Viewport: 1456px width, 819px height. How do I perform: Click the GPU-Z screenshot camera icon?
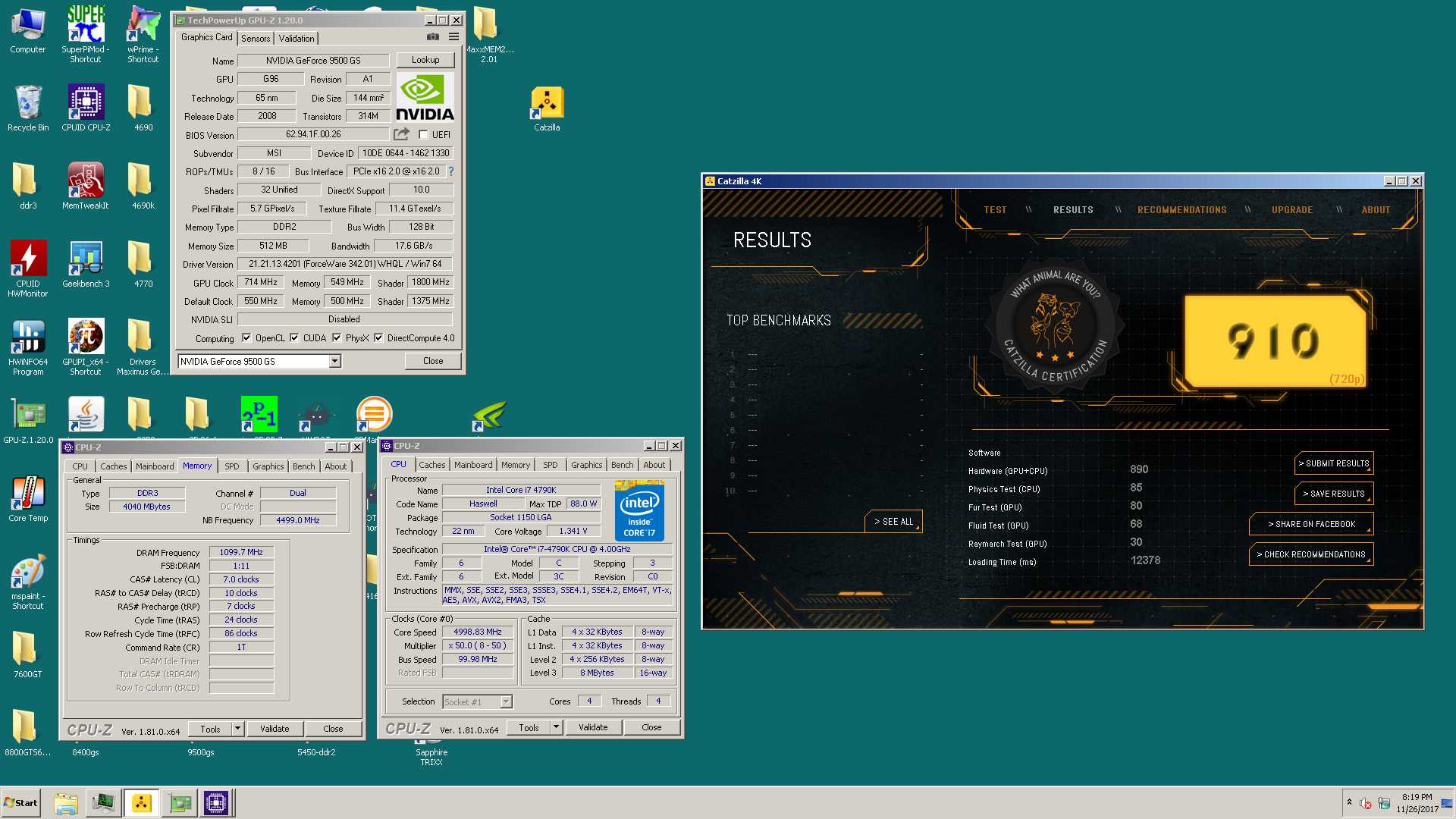(432, 37)
